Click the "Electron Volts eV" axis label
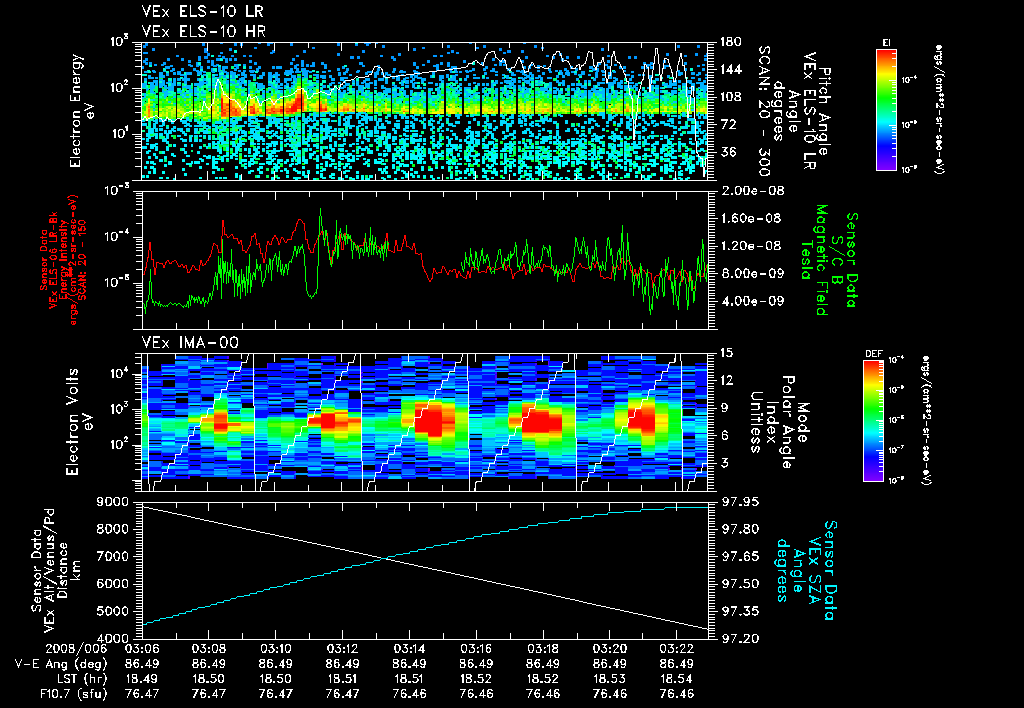The height and width of the screenshot is (708, 1024). click(x=79, y=422)
